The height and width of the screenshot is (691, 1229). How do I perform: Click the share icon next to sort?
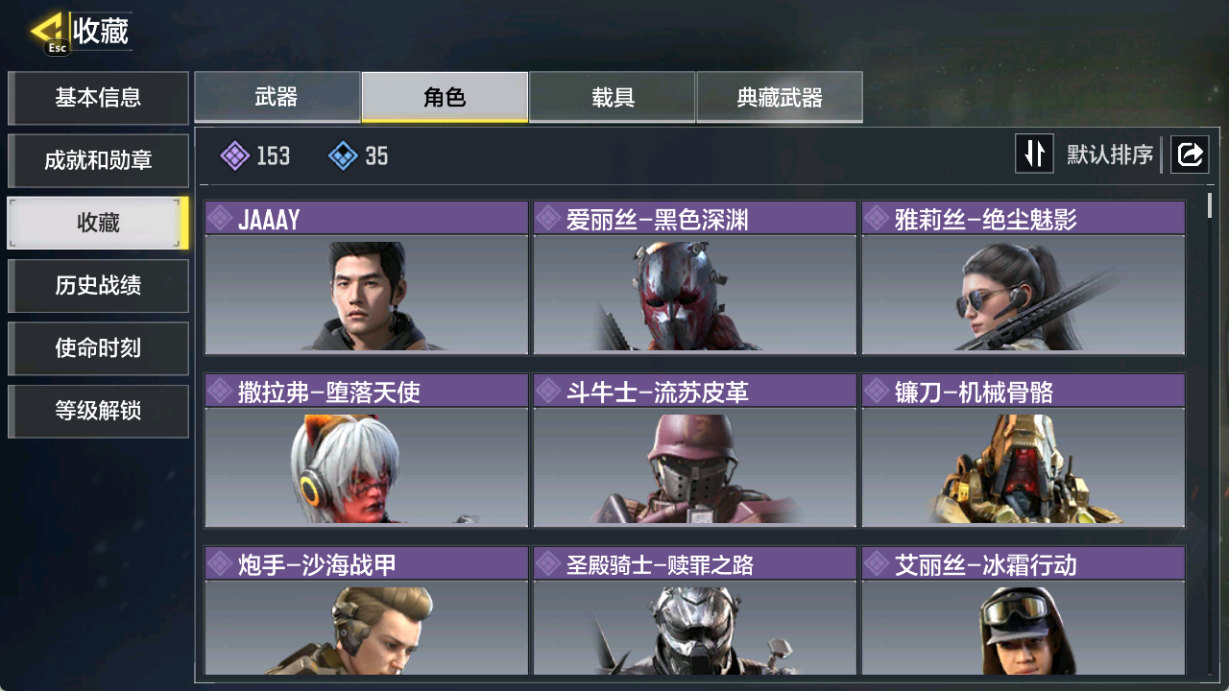point(1190,155)
